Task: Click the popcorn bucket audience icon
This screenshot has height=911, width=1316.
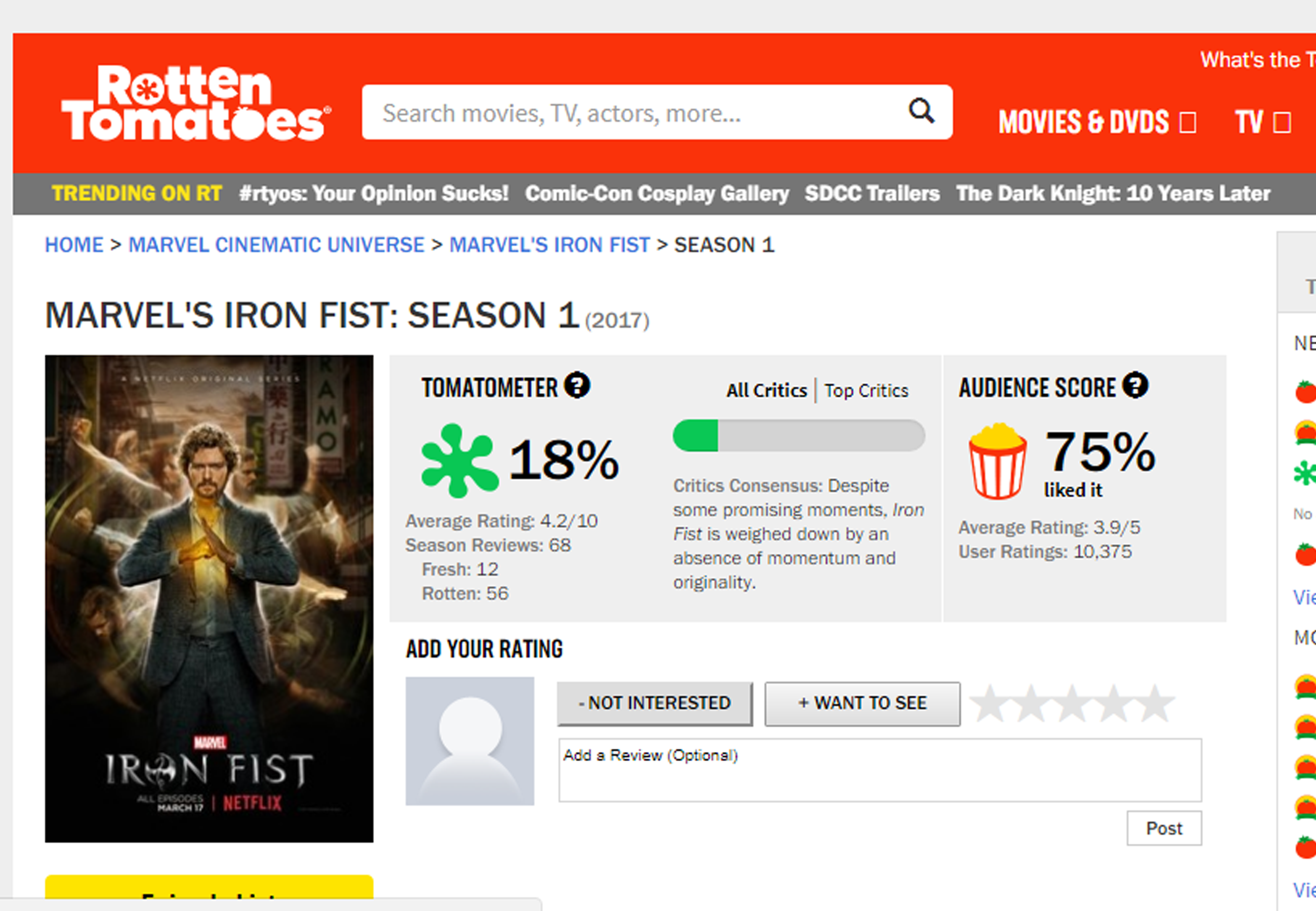Action: (x=997, y=461)
